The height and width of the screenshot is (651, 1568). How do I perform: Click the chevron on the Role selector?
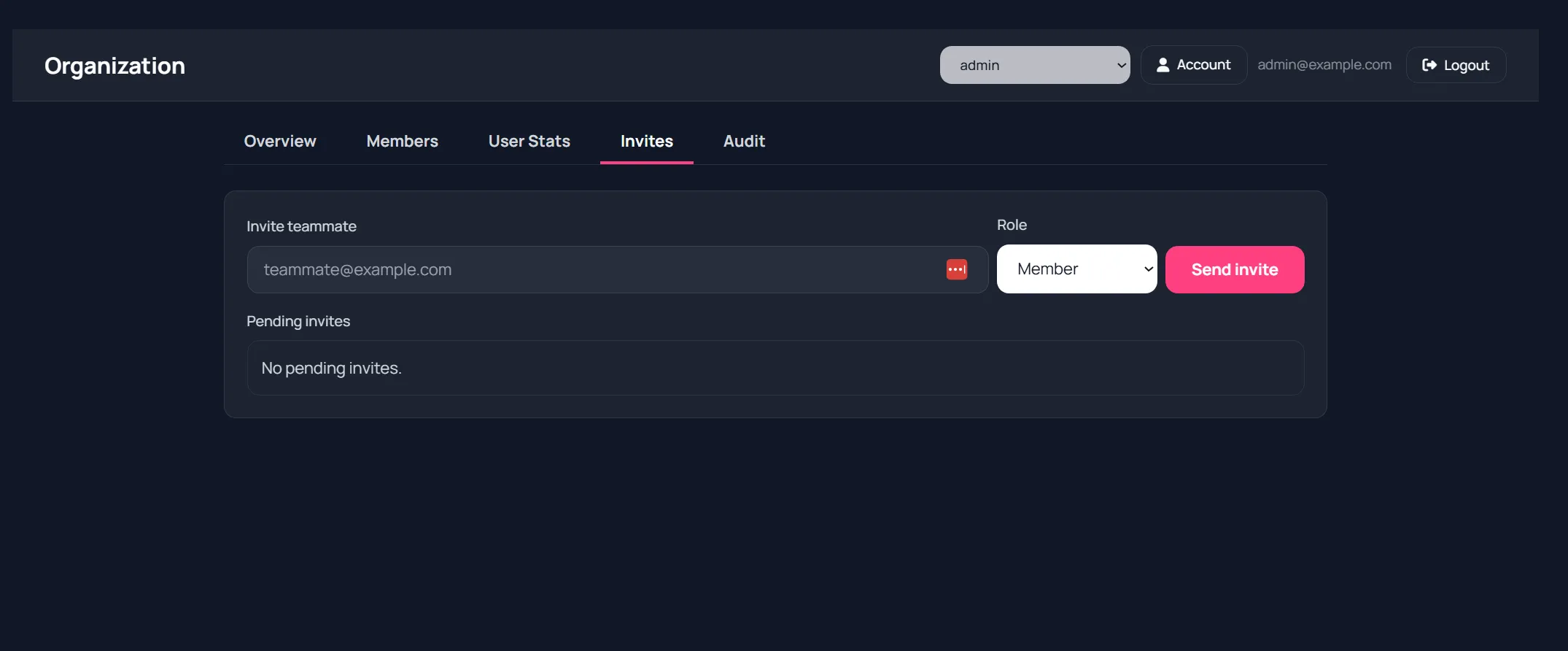pyautogui.click(x=1148, y=269)
